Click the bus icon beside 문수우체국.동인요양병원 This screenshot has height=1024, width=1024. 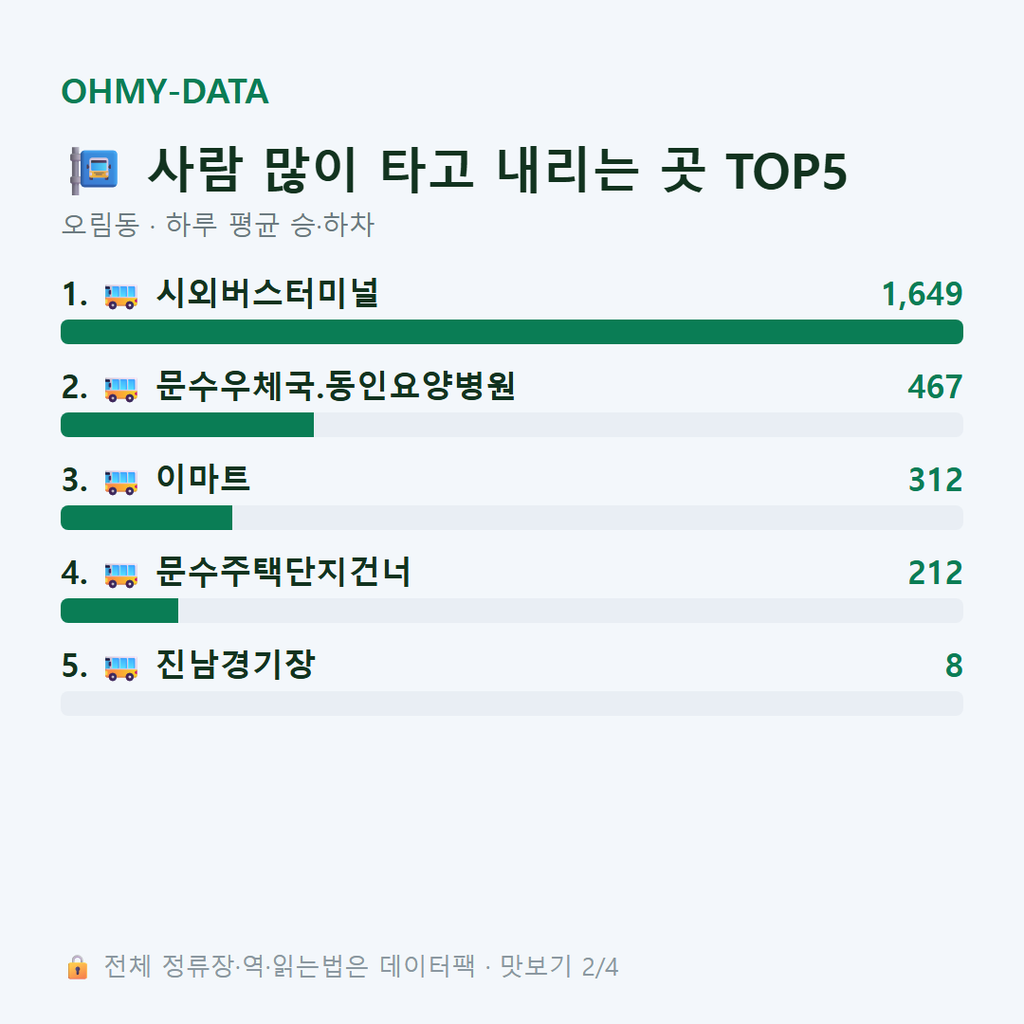click(x=121, y=389)
